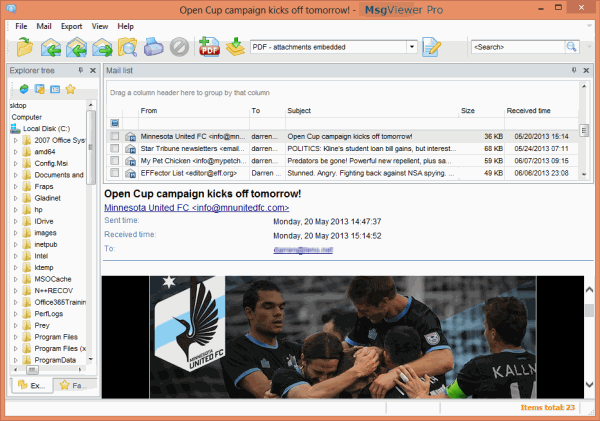Image resolution: width=600 pixels, height=421 pixels.
Task: Sort mail list by Size column
Action: point(481,111)
